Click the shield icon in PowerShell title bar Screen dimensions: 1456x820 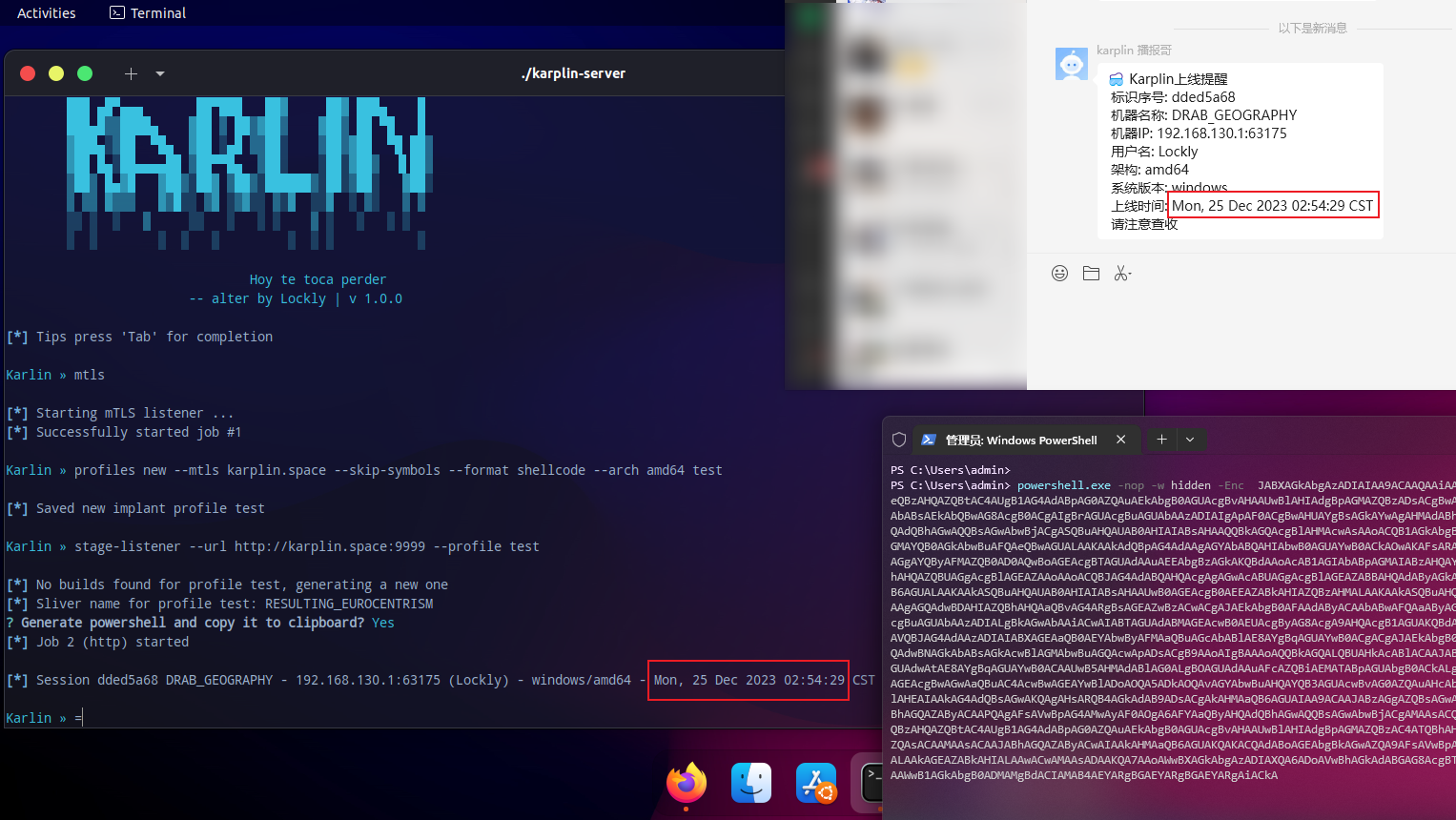[898, 440]
